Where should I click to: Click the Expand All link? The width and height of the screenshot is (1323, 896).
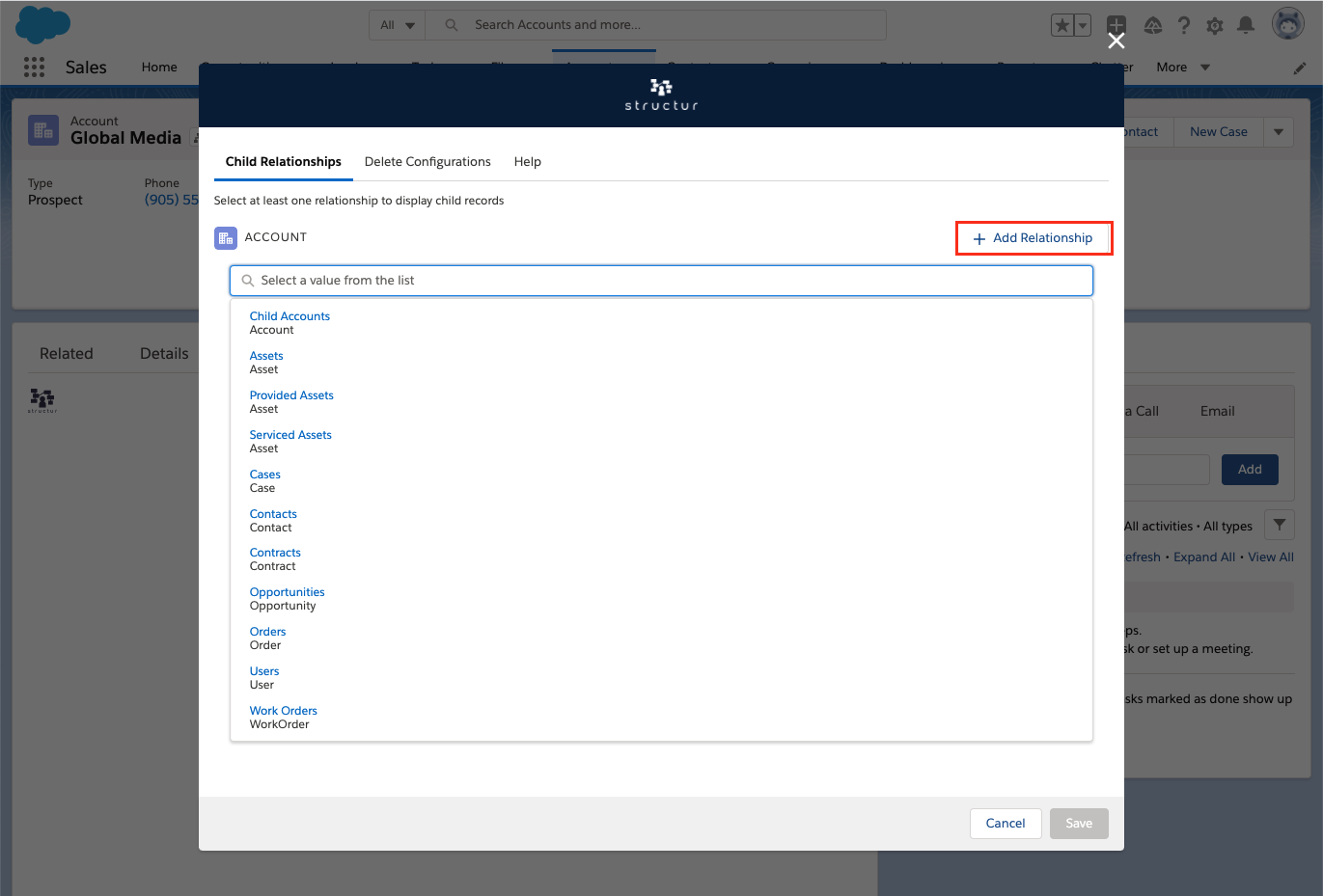click(x=1204, y=557)
